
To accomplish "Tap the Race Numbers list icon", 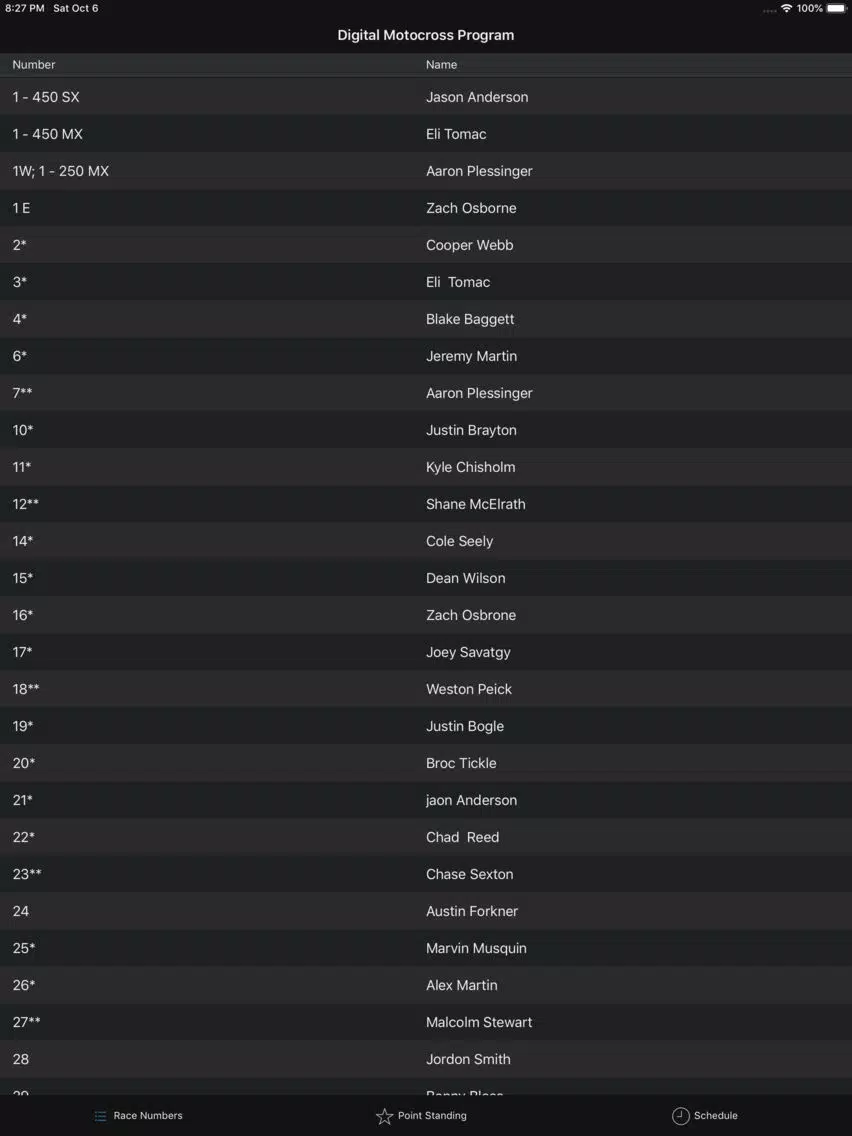I will pyautogui.click(x=101, y=1116).
